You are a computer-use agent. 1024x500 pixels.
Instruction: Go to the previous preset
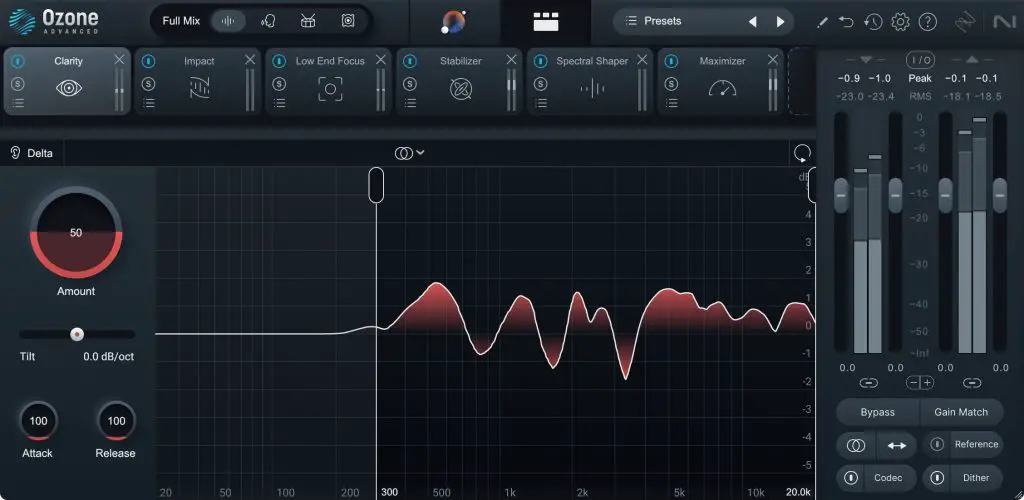752,22
